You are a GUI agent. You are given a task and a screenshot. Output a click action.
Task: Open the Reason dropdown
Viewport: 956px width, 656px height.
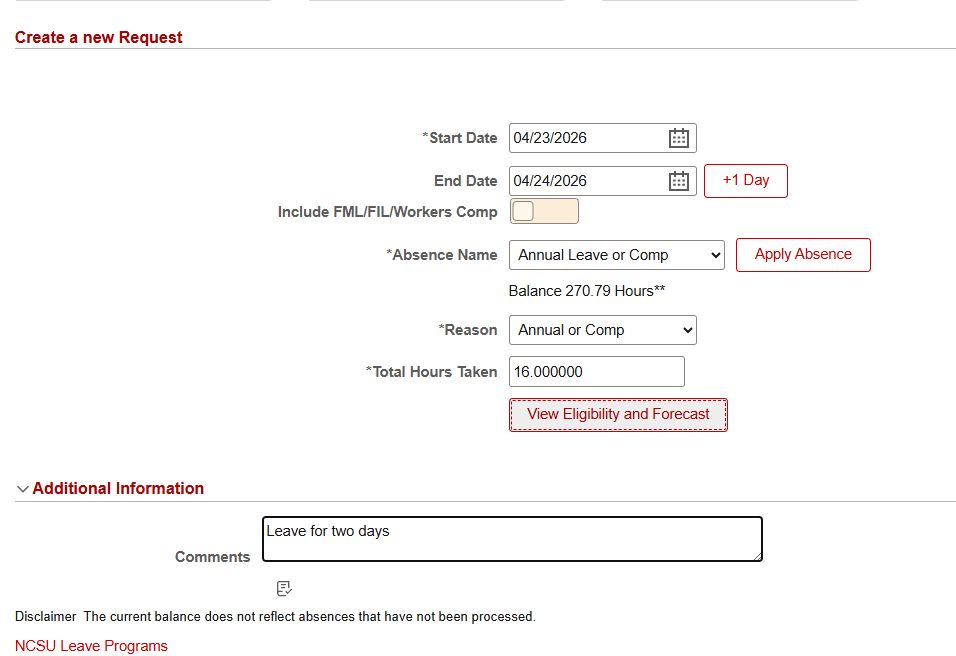(x=603, y=330)
